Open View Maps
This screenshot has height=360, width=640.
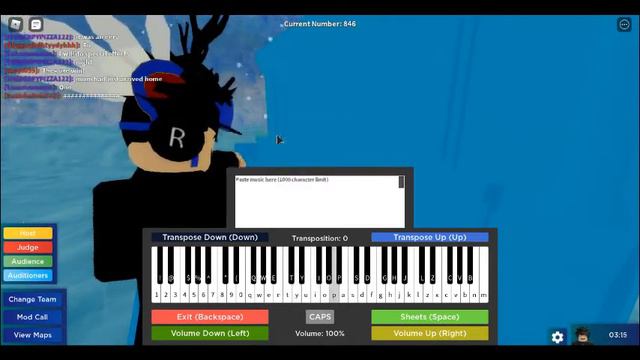tap(32, 335)
